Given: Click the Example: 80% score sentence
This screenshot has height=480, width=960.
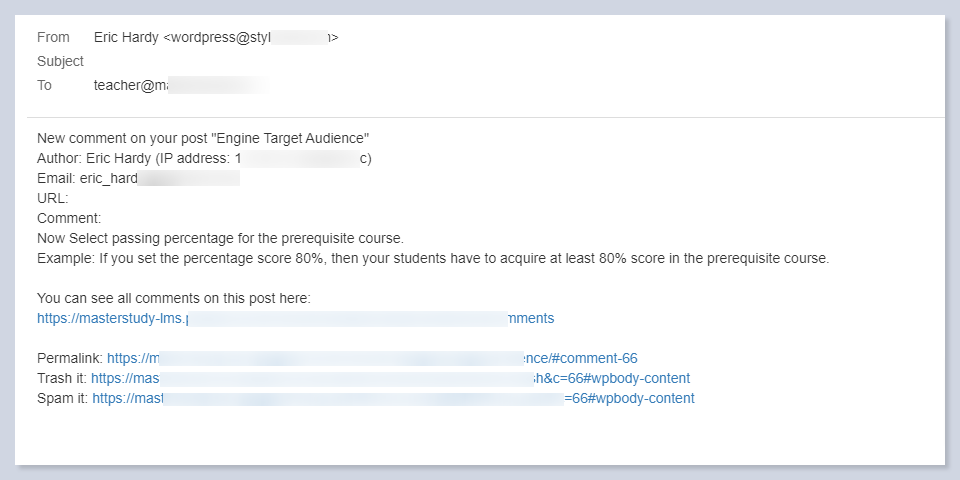Looking at the screenshot, I should (432, 258).
